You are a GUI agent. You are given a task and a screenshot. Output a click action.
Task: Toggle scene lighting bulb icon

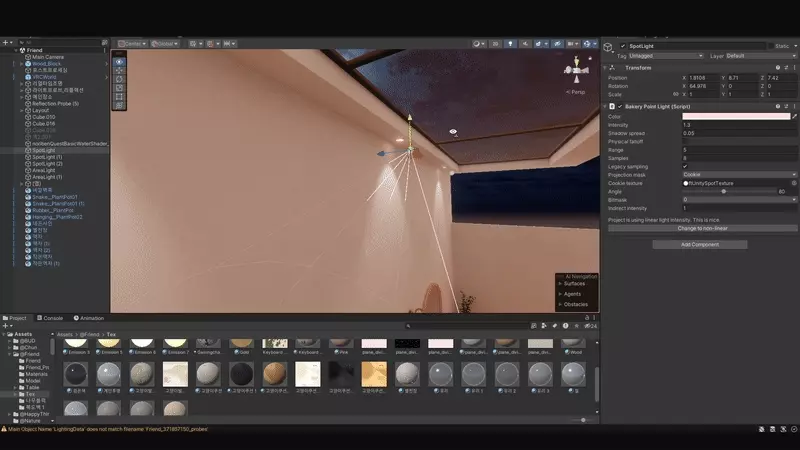pyautogui.click(x=510, y=44)
